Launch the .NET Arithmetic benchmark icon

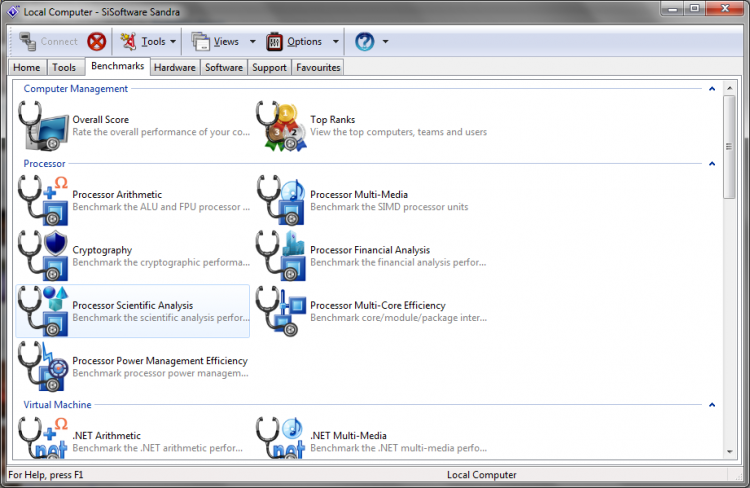tap(43, 438)
